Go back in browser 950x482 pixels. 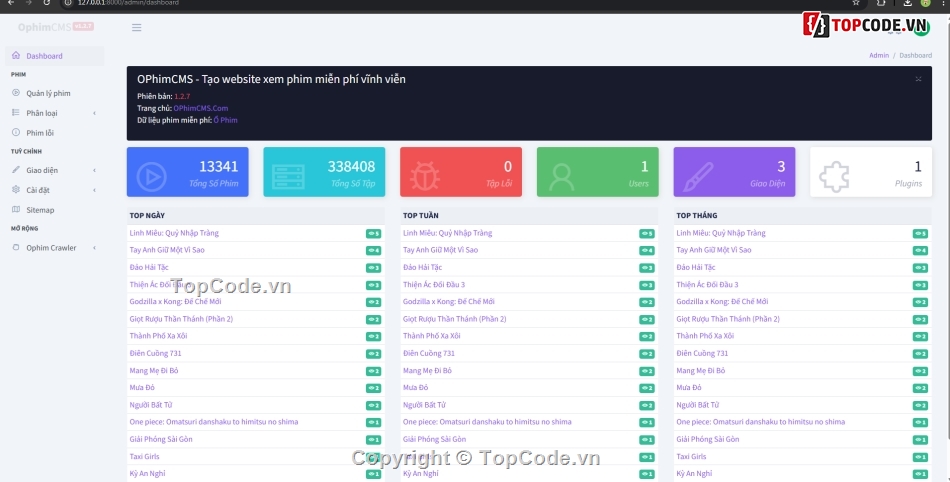(11, 2)
